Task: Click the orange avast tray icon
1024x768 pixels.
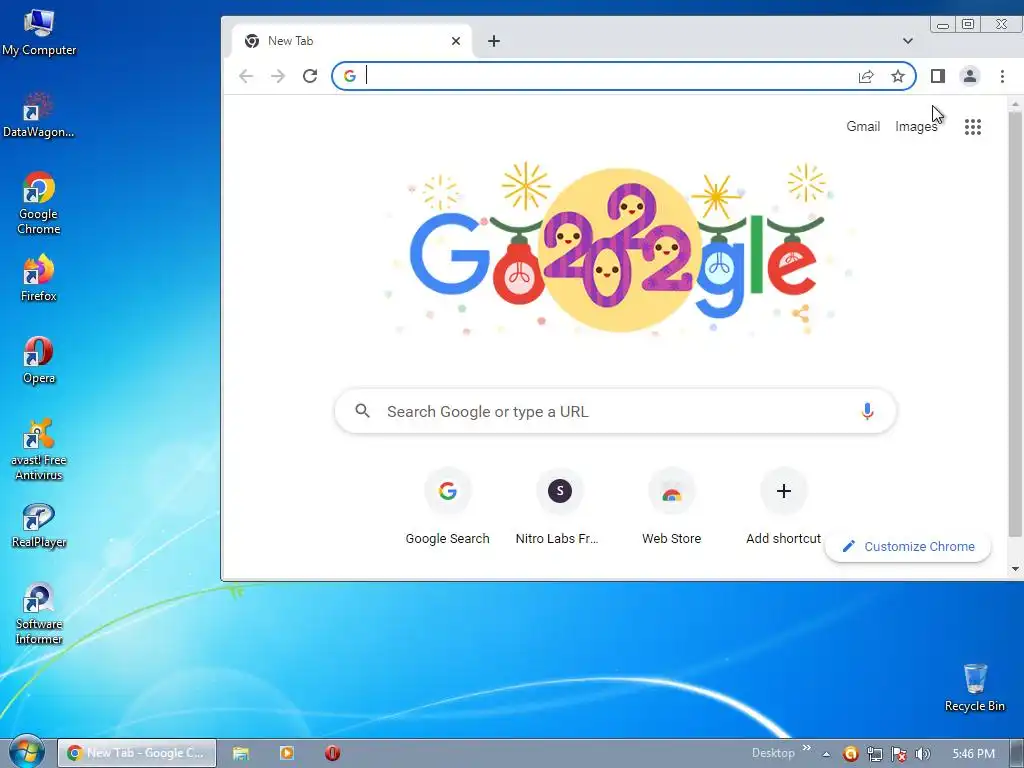Action: [x=850, y=754]
